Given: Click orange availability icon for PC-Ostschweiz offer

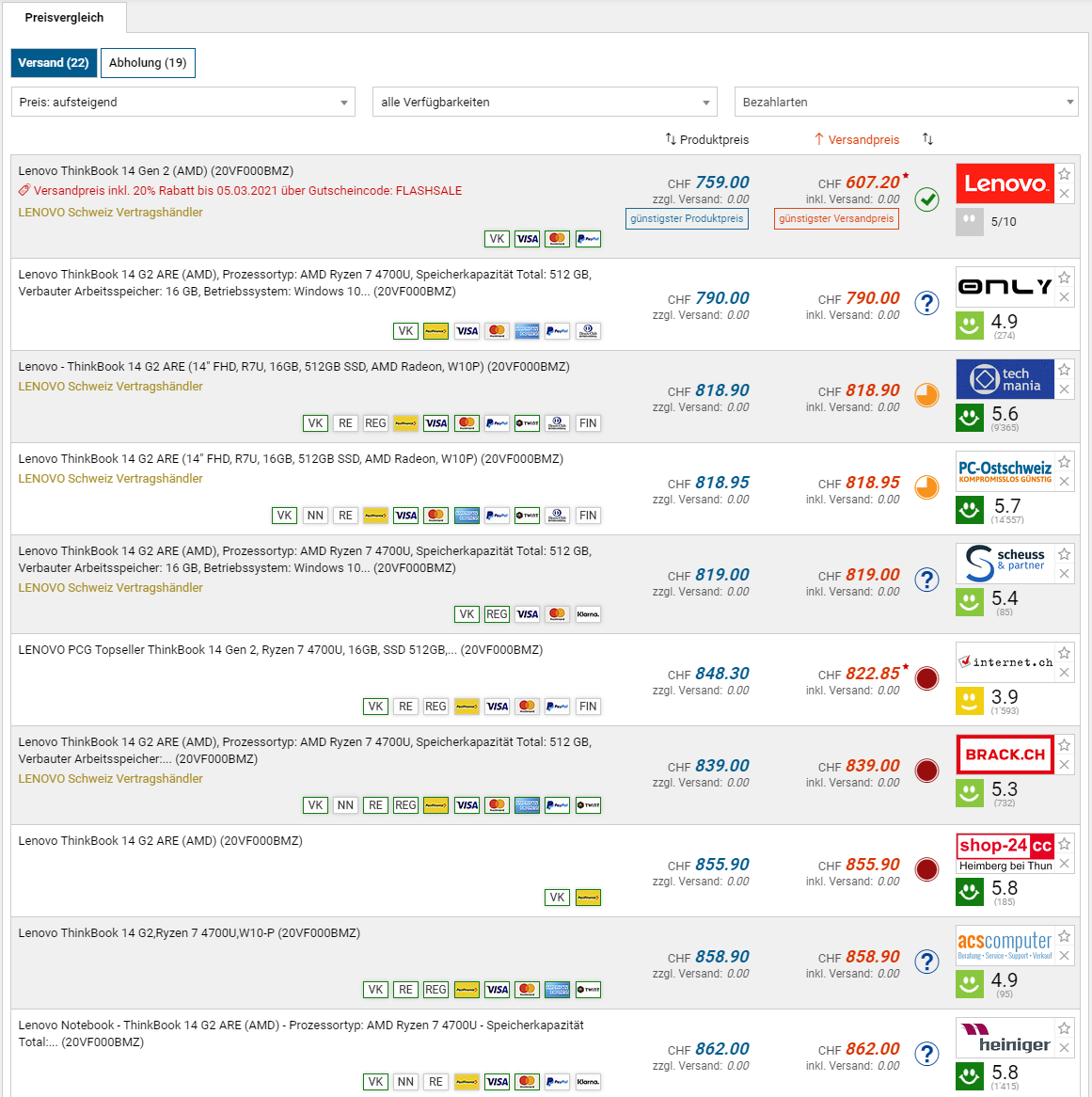Looking at the screenshot, I should [x=926, y=487].
